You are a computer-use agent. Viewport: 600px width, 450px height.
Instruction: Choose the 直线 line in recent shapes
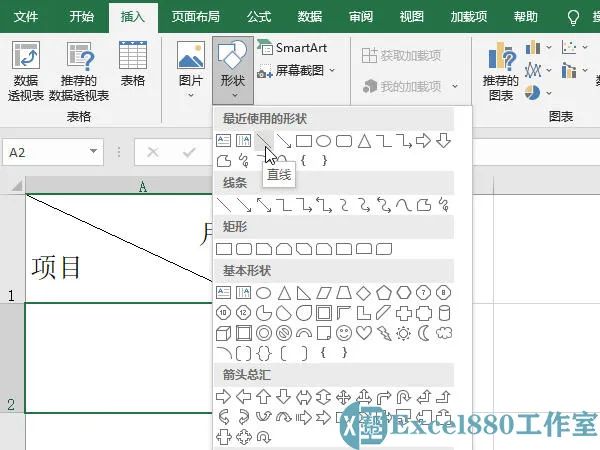264,141
